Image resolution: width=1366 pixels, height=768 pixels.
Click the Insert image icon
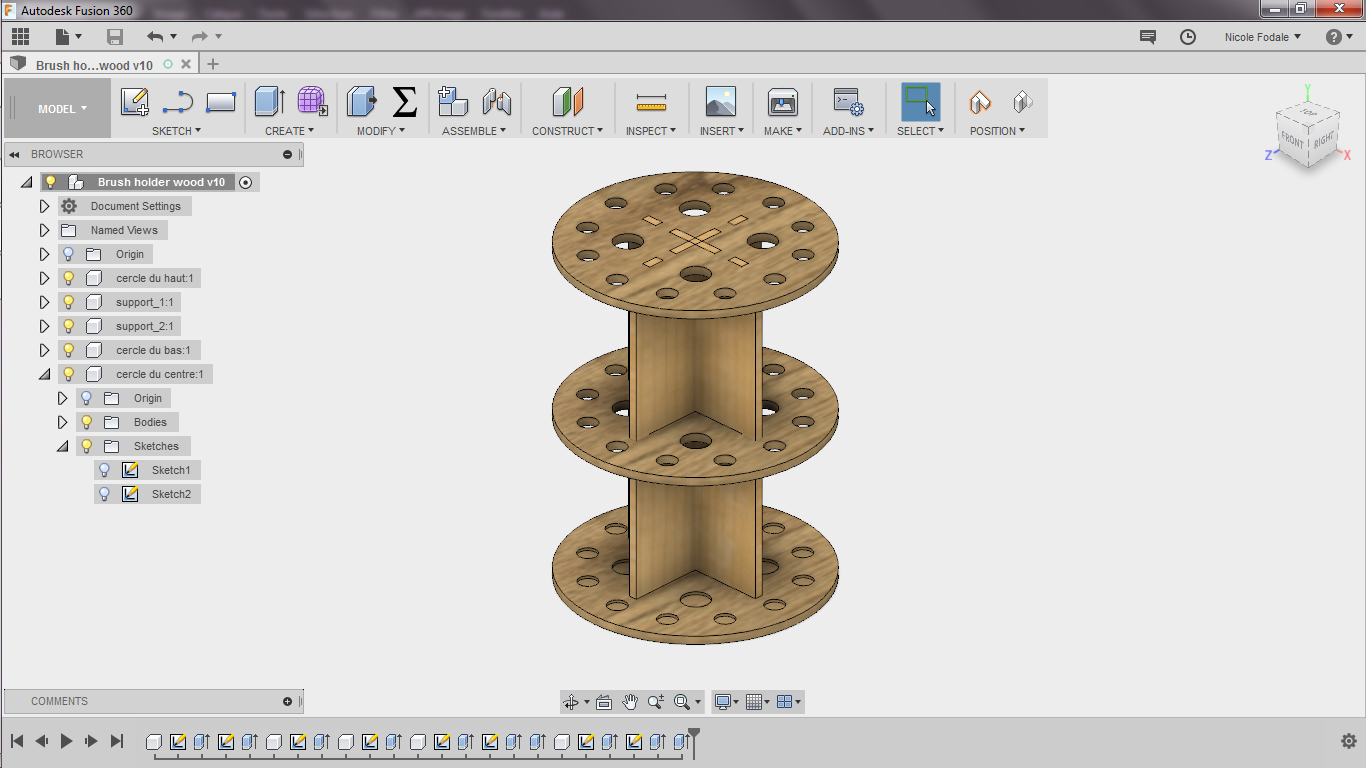tap(720, 102)
